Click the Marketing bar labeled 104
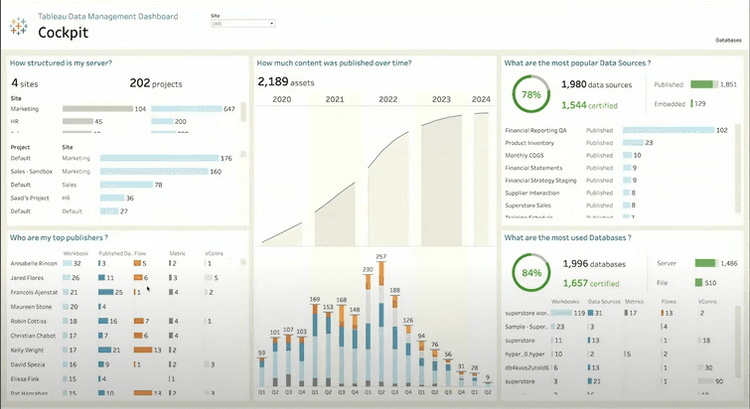 98,109
